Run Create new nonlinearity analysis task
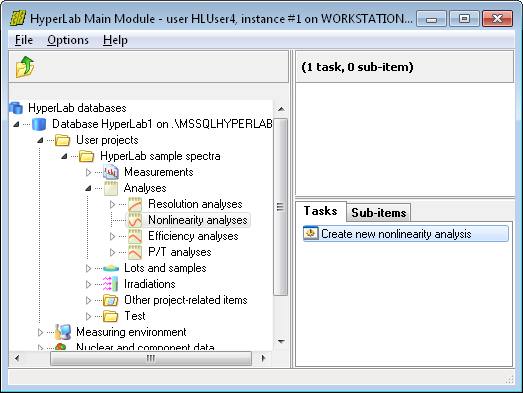The image size is (523, 393). coord(406,234)
